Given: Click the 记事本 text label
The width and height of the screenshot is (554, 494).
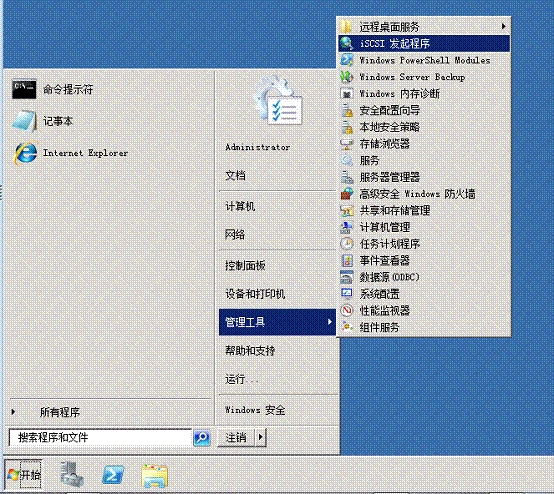Looking at the screenshot, I should [58, 121].
